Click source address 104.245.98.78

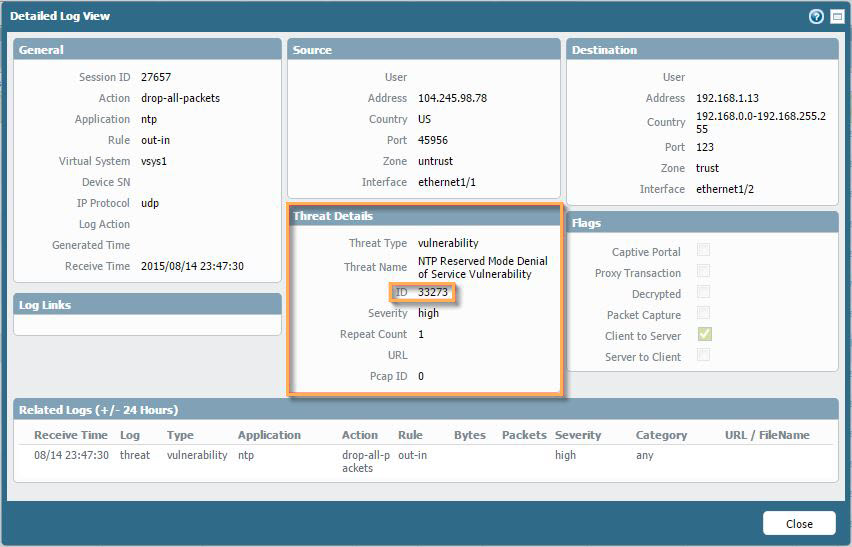(x=454, y=98)
